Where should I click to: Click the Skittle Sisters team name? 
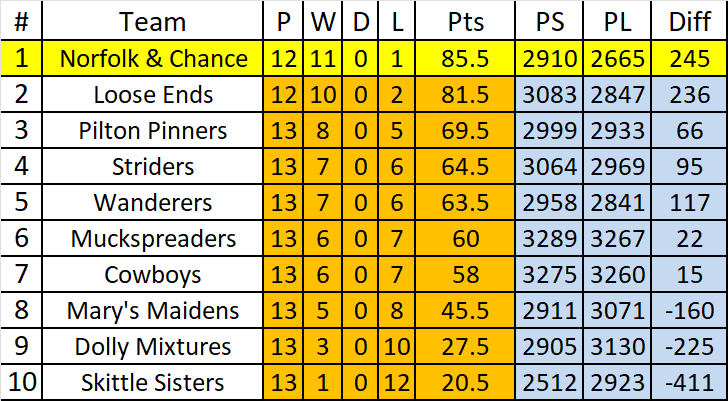153,383
